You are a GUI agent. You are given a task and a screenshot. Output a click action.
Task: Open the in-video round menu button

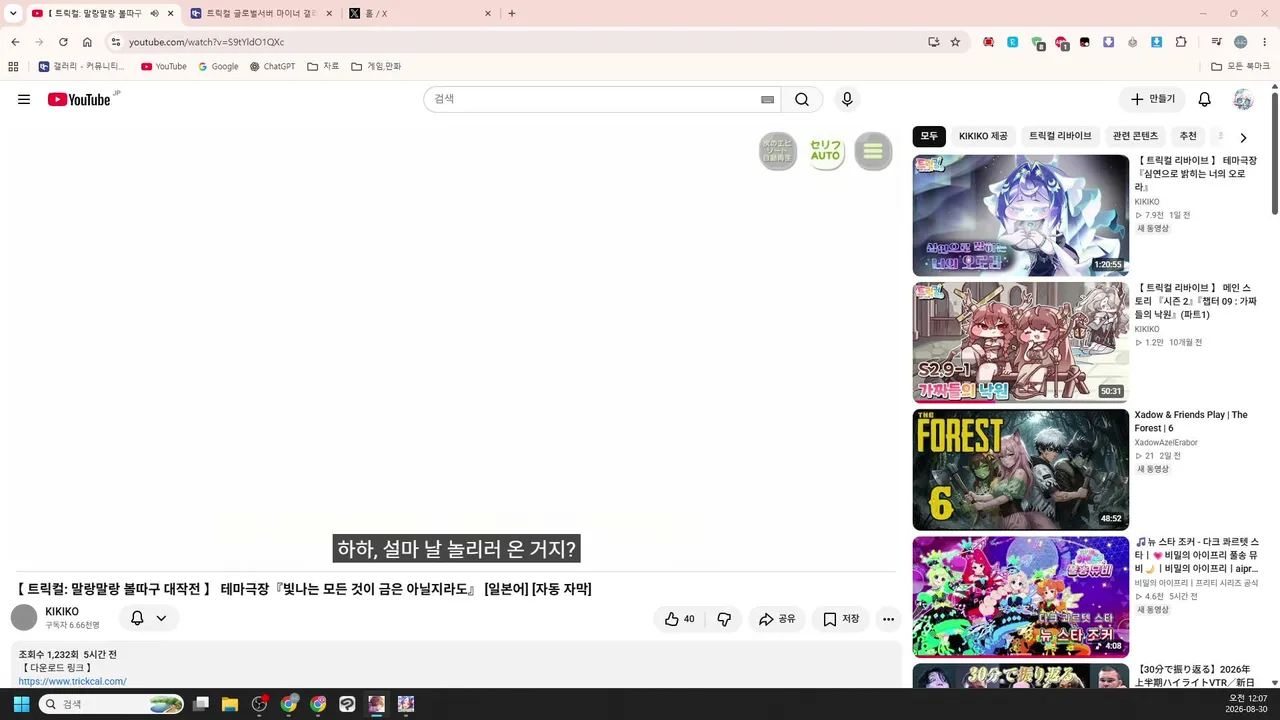[873, 152]
